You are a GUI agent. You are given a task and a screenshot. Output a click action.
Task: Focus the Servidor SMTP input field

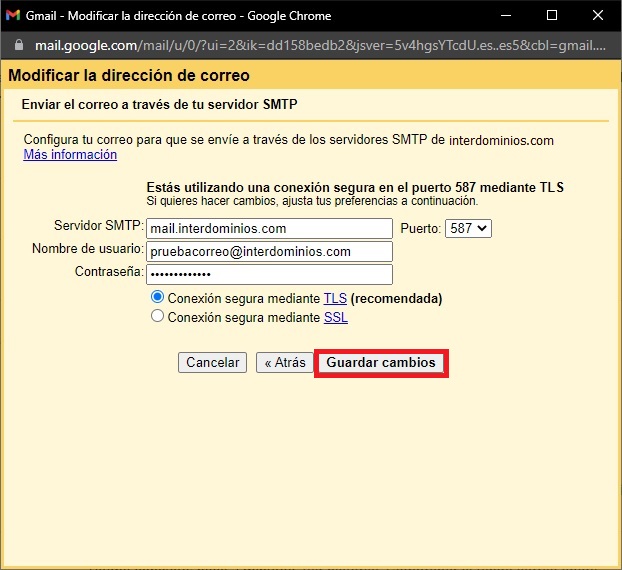[x=269, y=228]
